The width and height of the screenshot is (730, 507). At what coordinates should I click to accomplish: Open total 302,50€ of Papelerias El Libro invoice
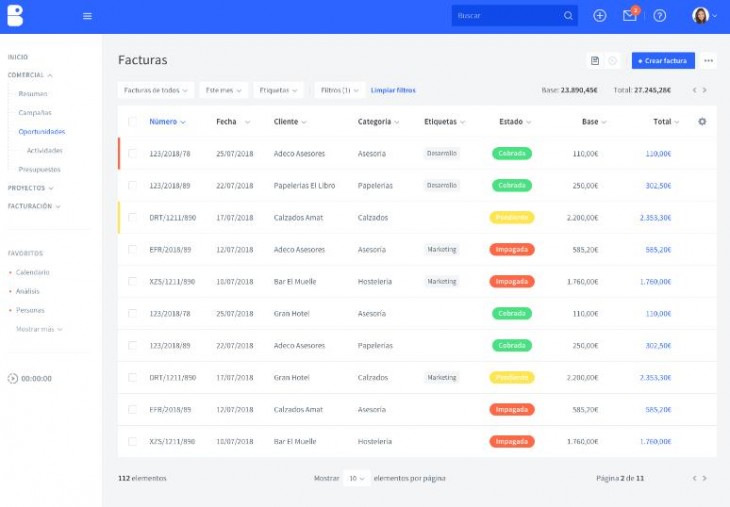[x=658, y=185]
